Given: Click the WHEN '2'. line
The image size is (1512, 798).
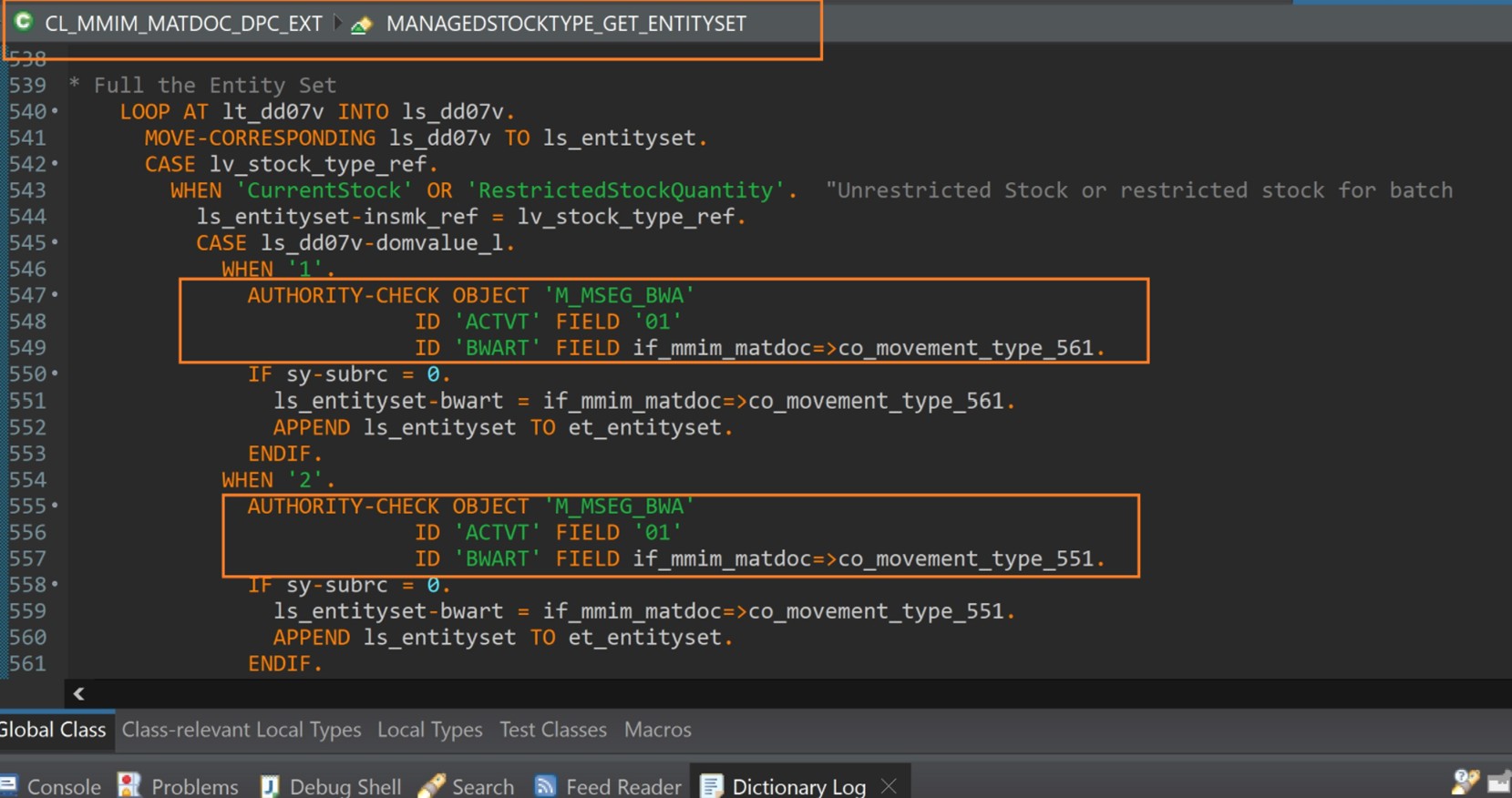Looking at the screenshot, I should [x=278, y=480].
